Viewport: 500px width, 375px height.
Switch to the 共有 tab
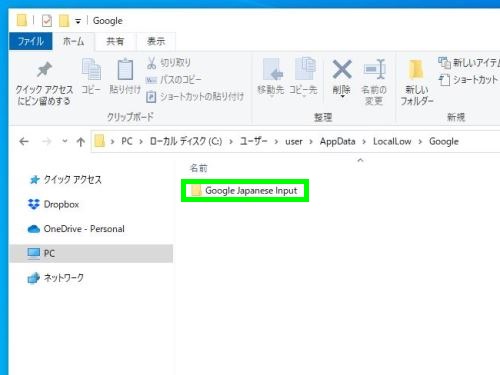coord(115,41)
